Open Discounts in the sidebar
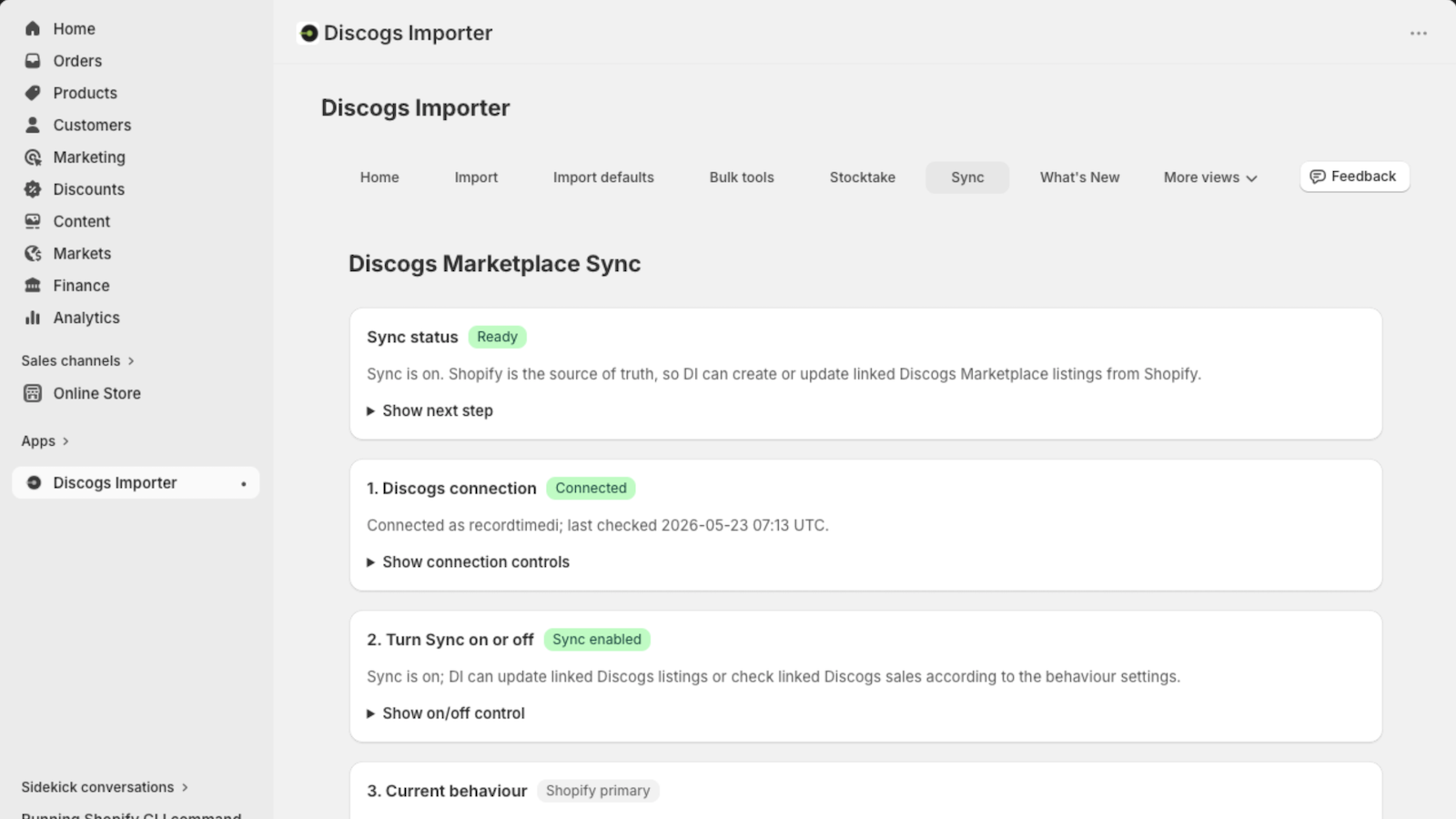Viewport: 1456px width, 819px height. [88, 189]
